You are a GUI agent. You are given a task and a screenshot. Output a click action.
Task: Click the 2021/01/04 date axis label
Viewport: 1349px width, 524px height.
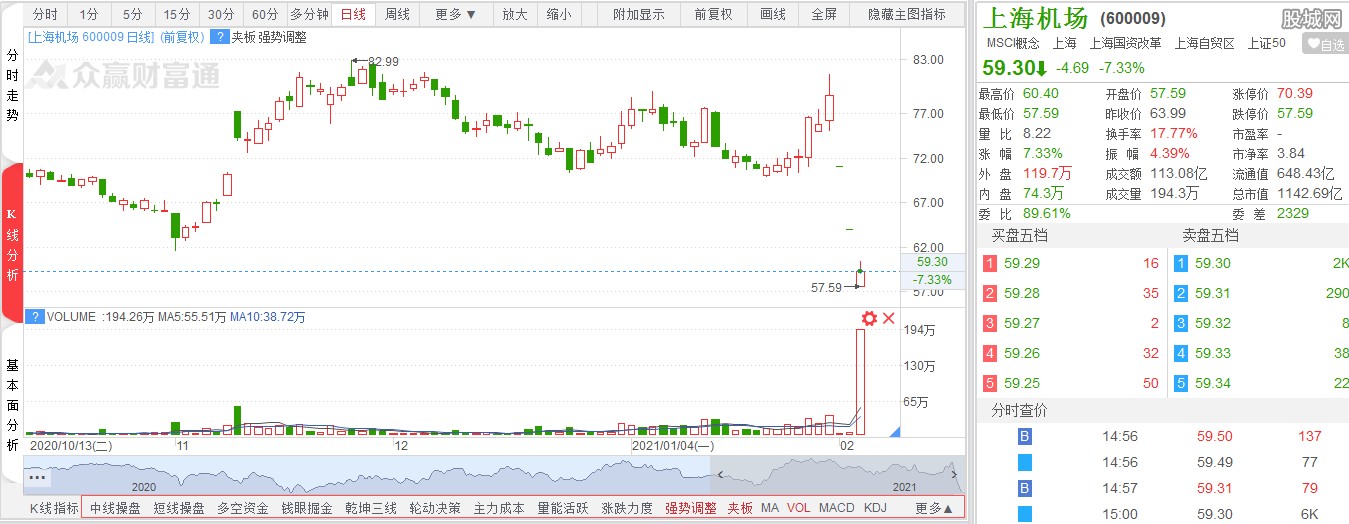(x=674, y=444)
